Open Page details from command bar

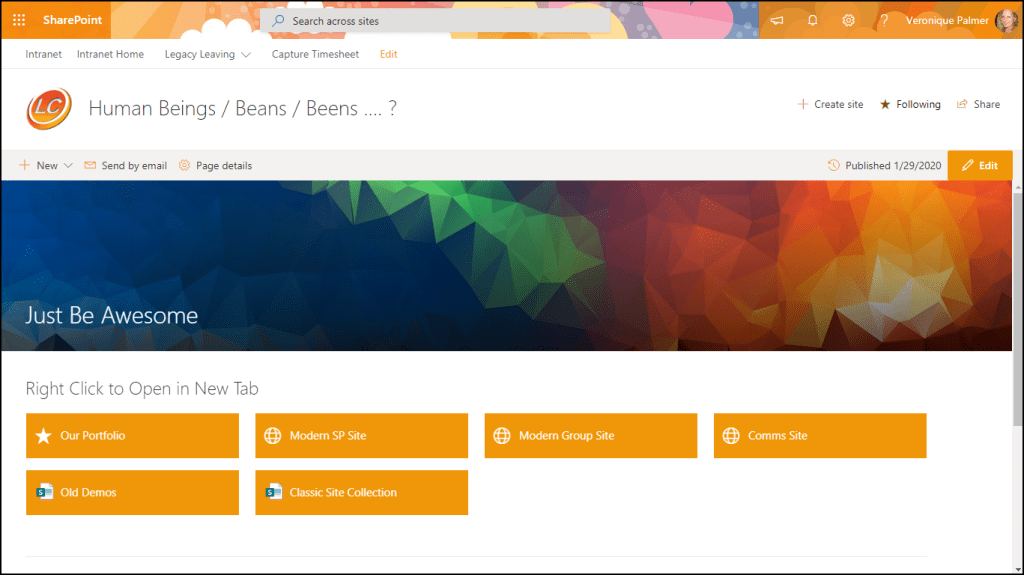(215, 165)
